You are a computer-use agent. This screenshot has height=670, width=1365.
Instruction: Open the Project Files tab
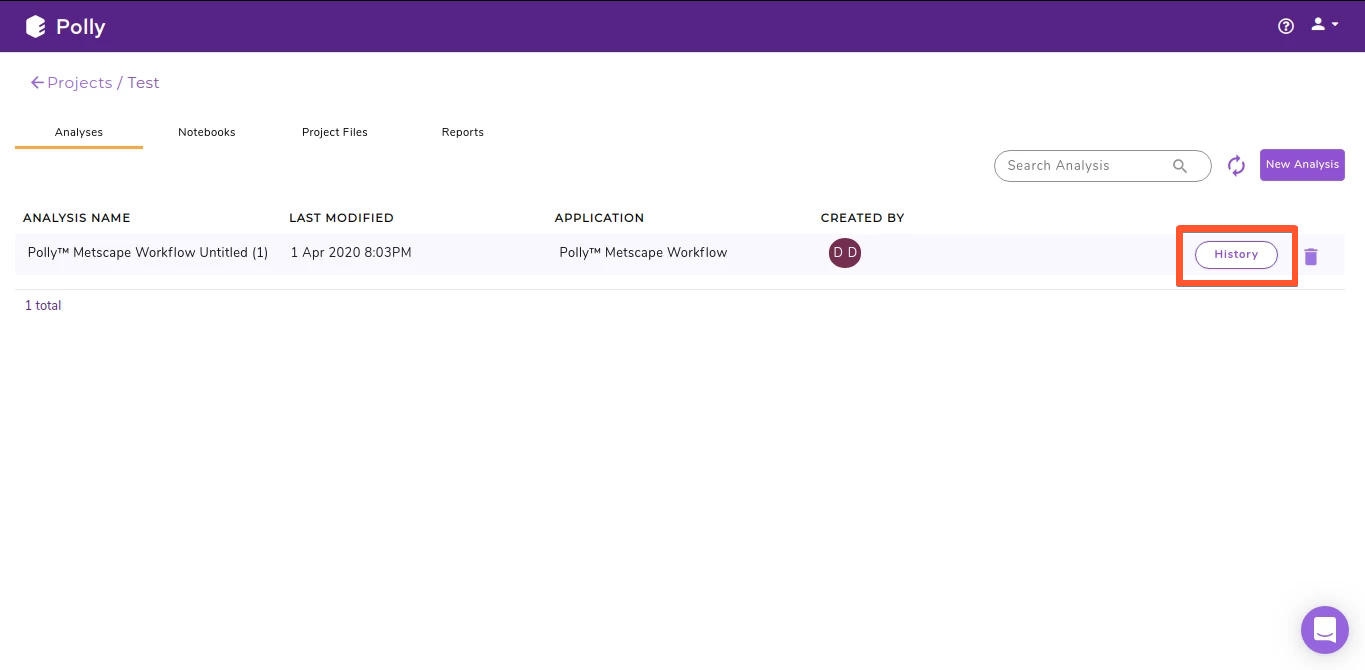[335, 131]
